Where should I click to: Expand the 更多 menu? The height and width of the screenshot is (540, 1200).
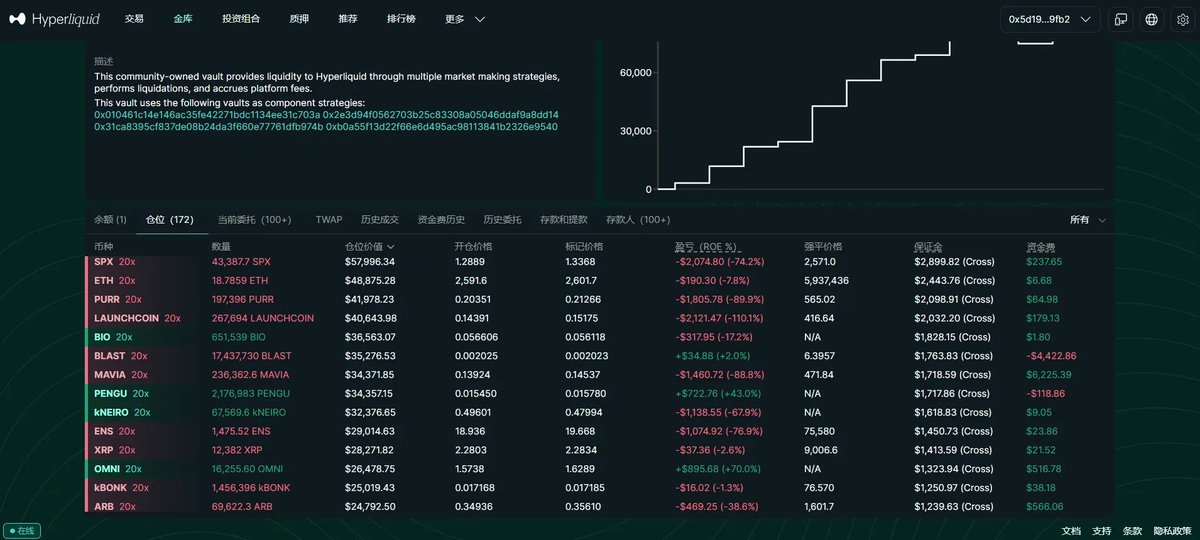[x=464, y=19]
